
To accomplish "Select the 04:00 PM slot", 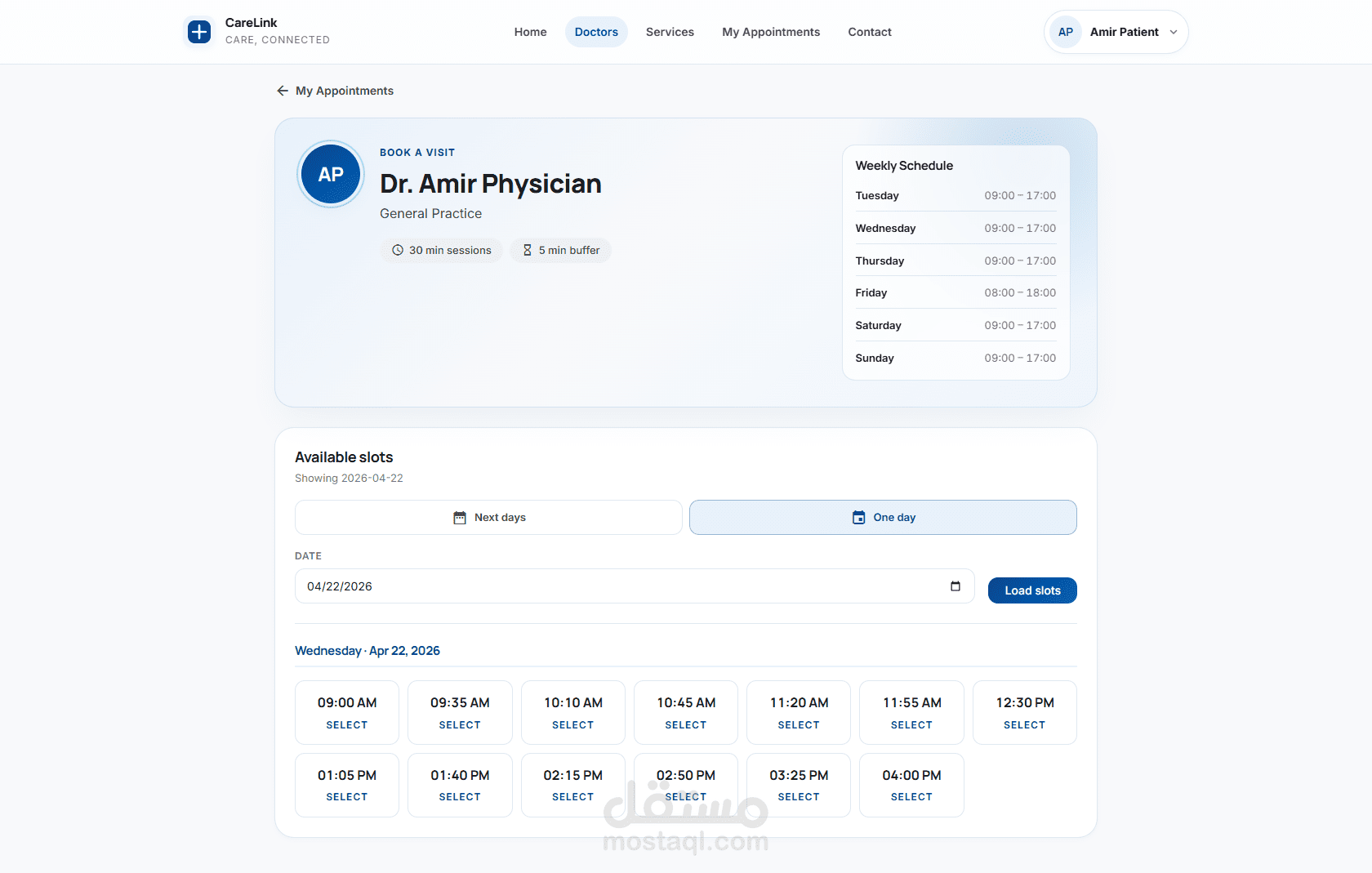I will [x=911, y=785].
